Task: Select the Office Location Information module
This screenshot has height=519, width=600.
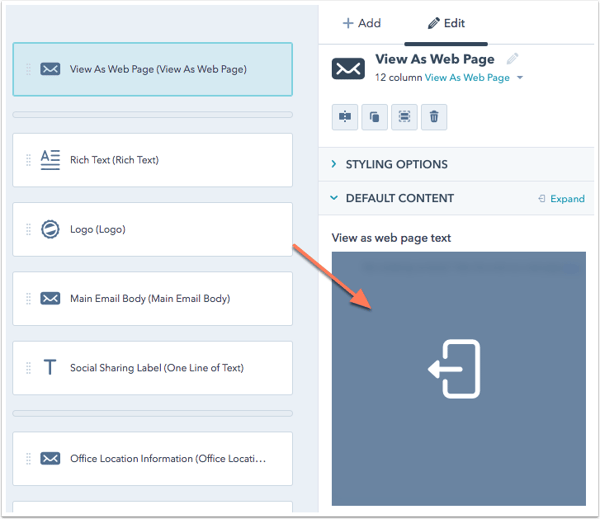Action: [x=168, y=459]
